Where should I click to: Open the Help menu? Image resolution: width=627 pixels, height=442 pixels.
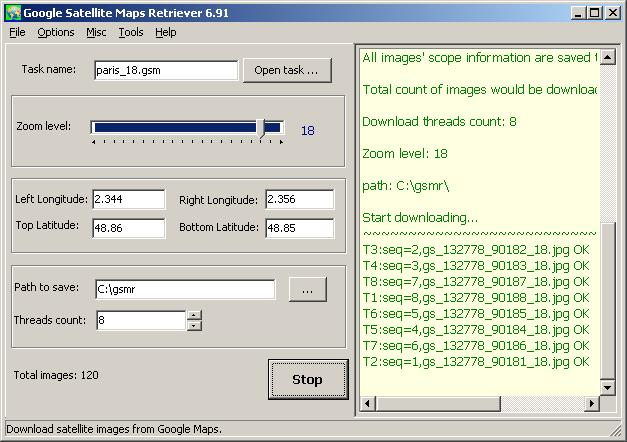[166, 32]
